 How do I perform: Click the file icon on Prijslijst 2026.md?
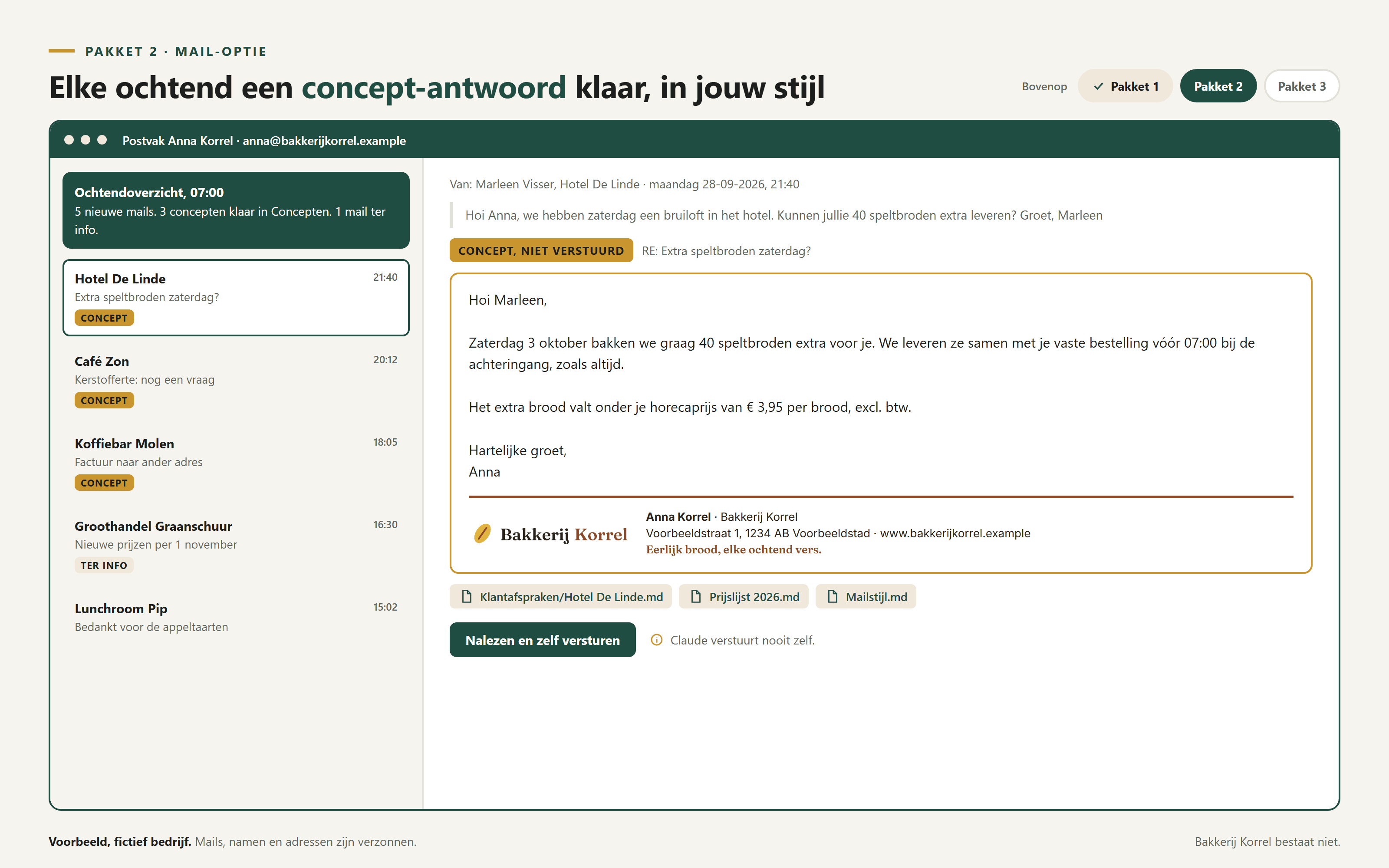click(696, 596)
